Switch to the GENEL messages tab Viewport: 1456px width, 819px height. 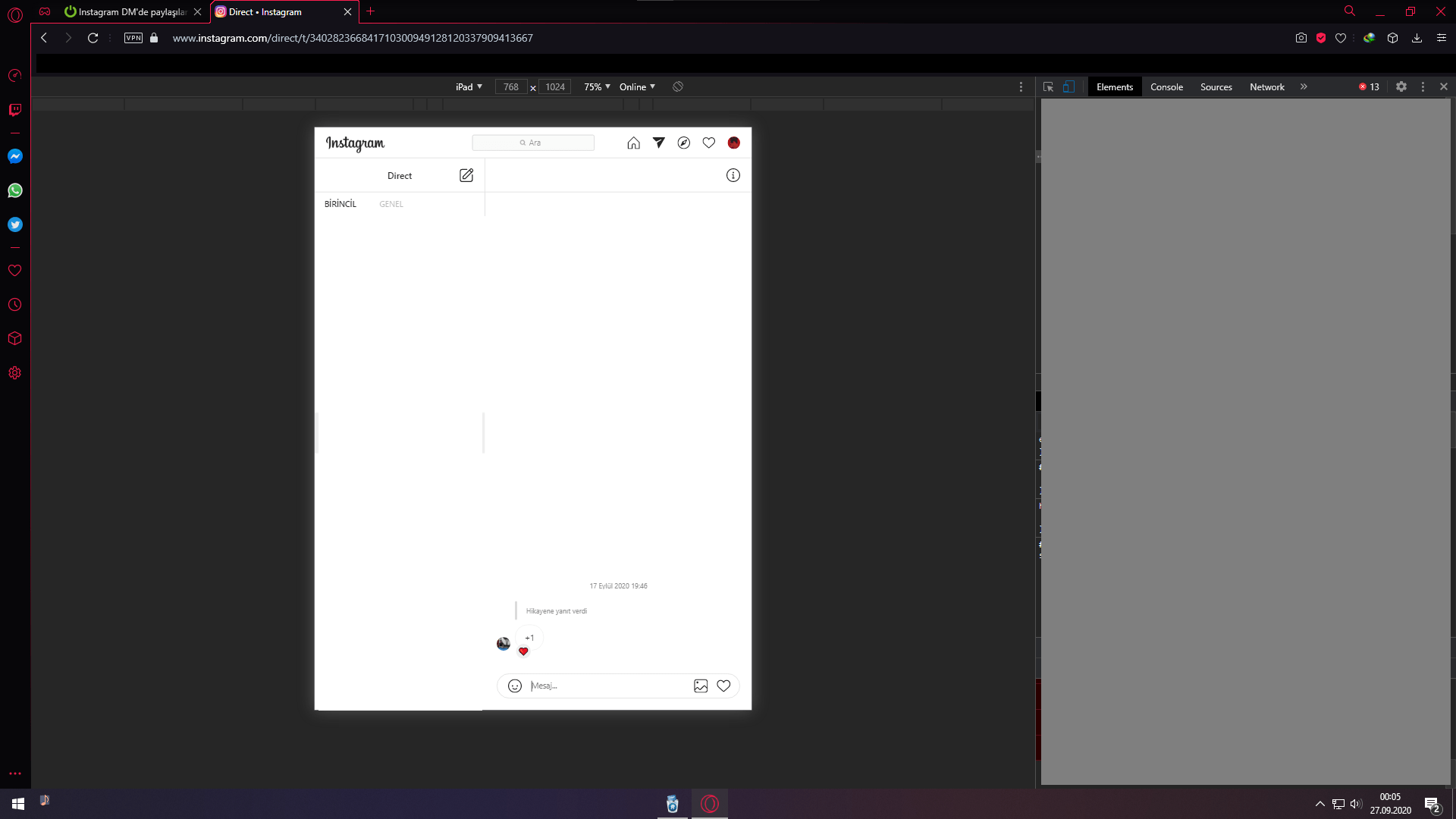391,203
